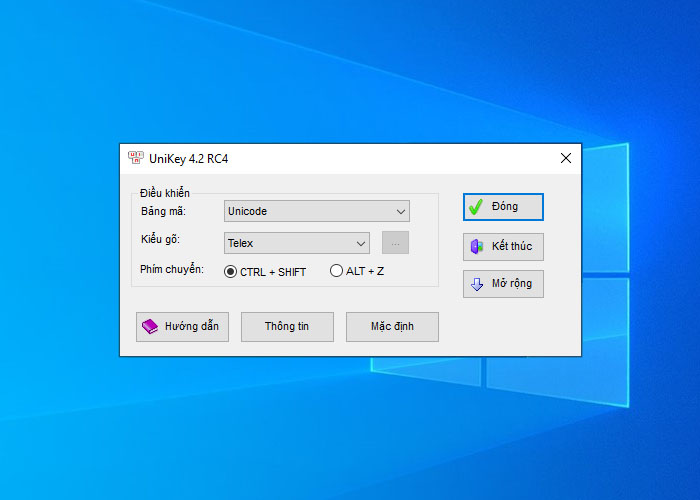
Task: Click the Kết thúc button
Action: click(503, 246)
